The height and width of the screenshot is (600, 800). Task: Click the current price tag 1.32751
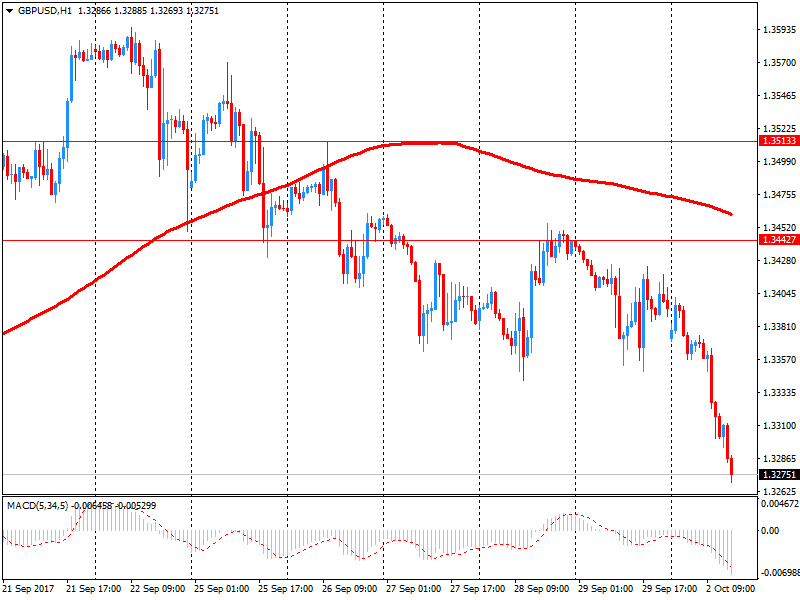pyautogui.click(x=779, y=475)
